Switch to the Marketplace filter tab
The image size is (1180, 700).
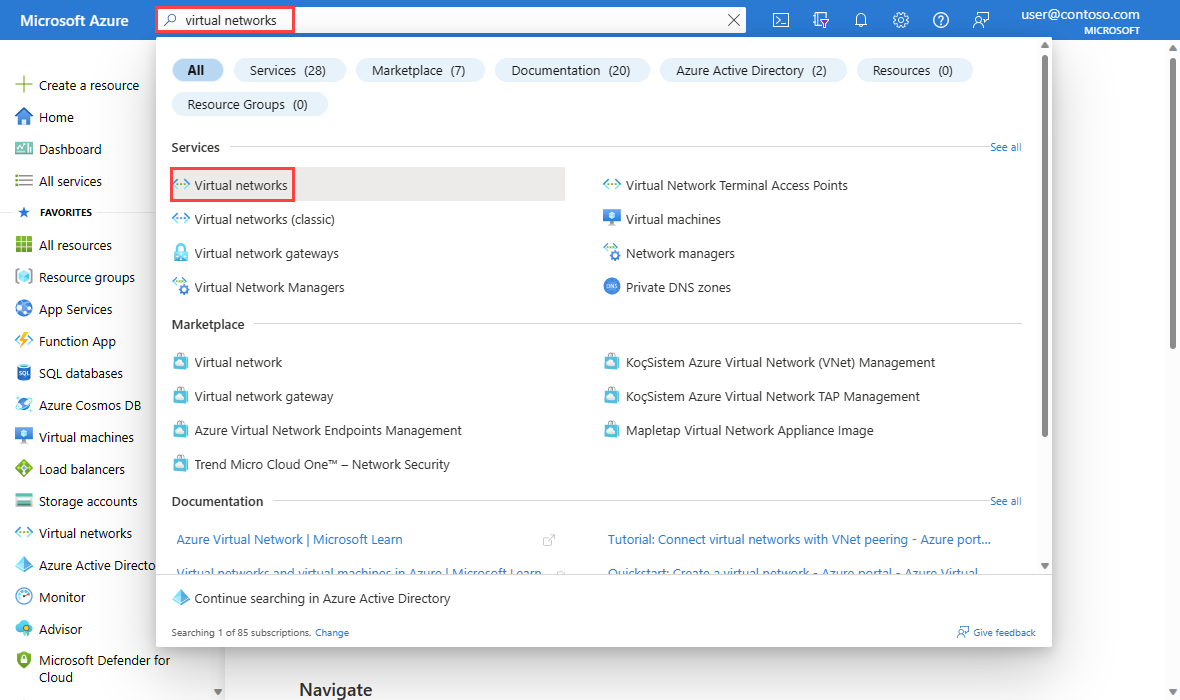pyautogui.click(x=419, y=70)
